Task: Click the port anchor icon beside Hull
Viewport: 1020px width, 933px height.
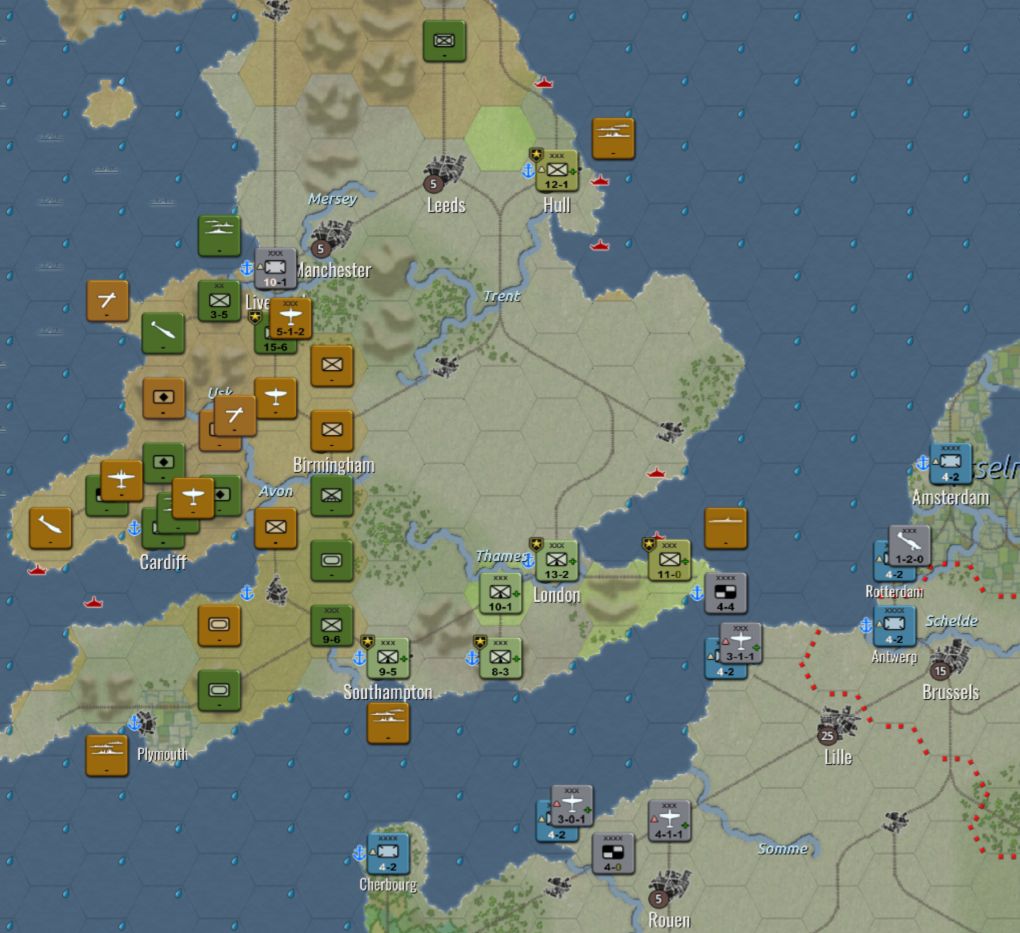Action: tap(528, 171)
